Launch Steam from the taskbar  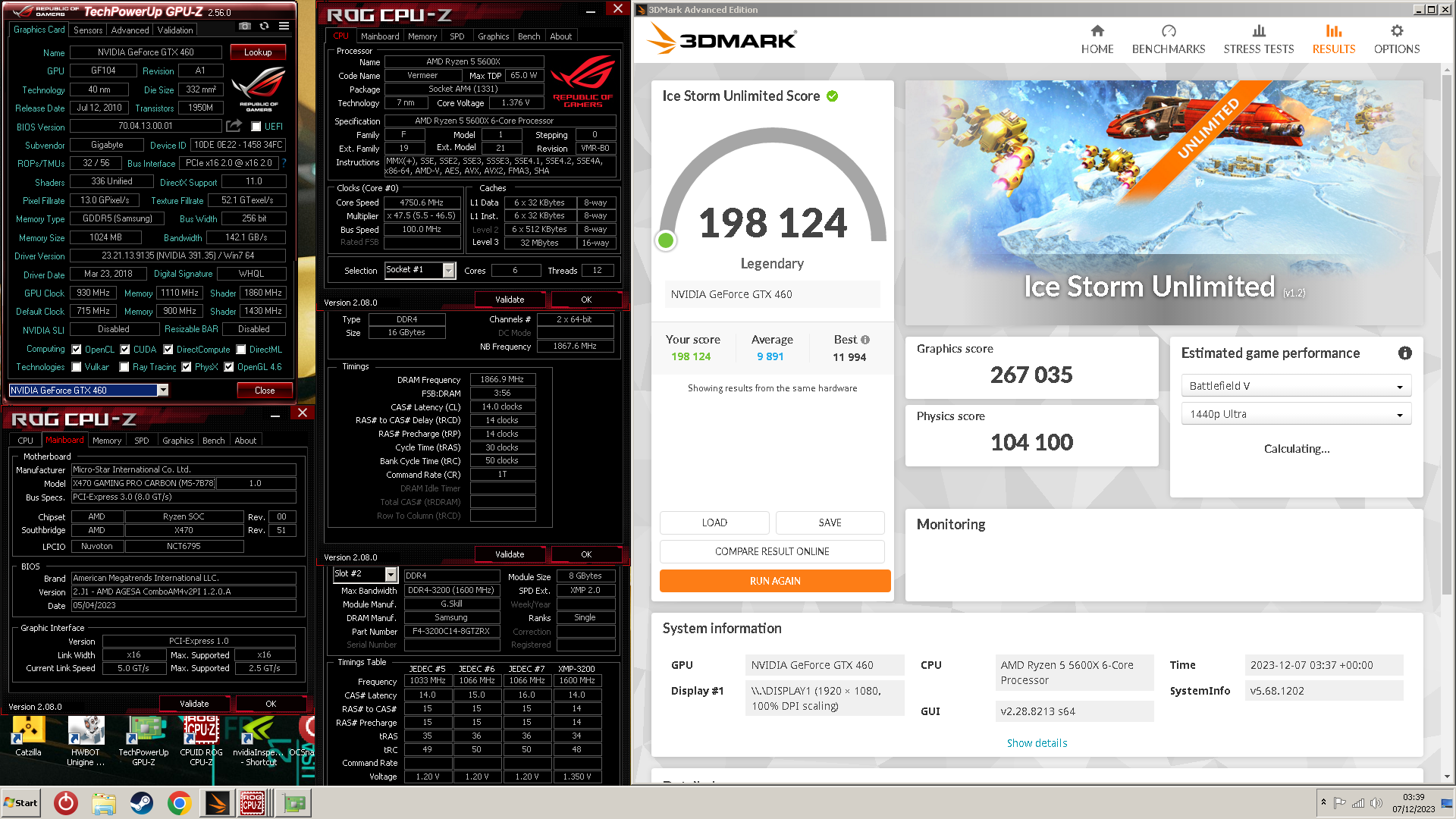coord(142,803)
